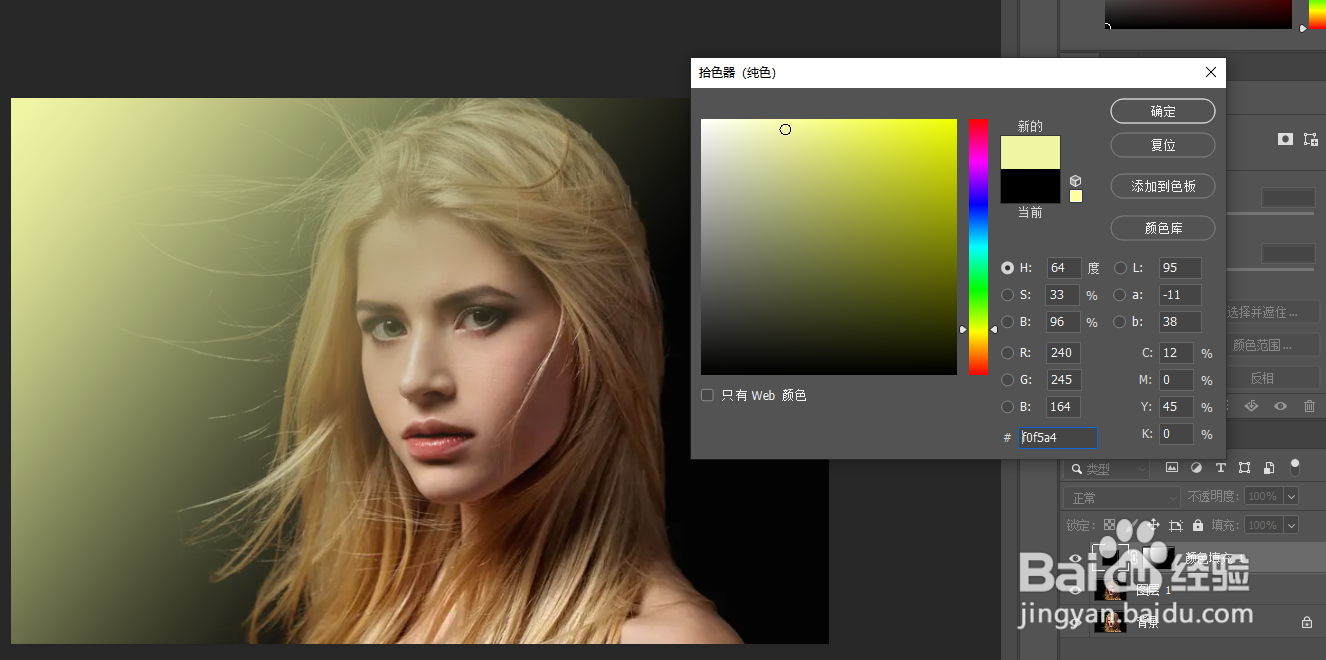Select the L lightness radio button
The width and height of the screenshot is (1326, 660).
pos(1120,268)
